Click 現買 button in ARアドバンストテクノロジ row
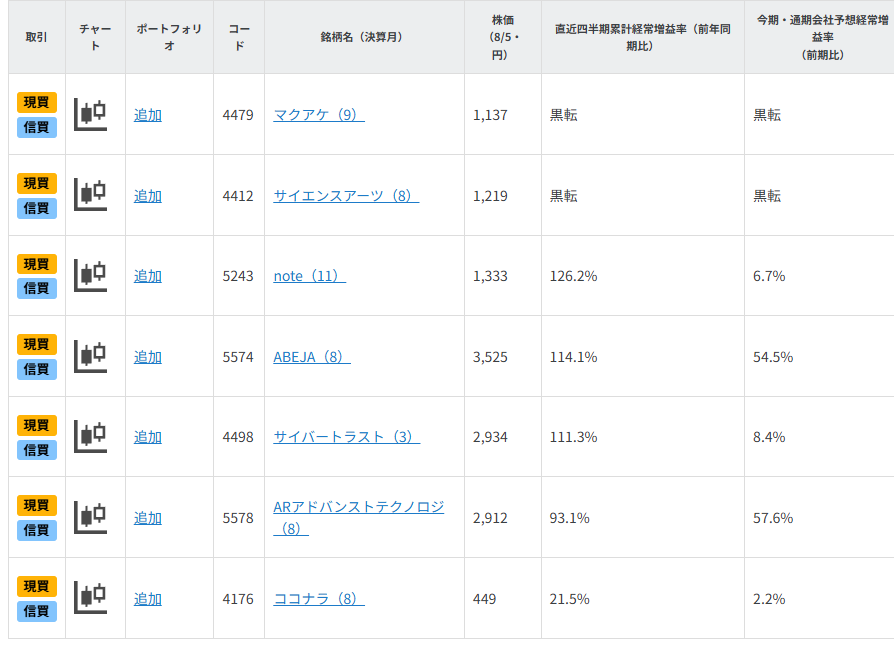Image resolution: width=894 pixels, height=653 pixels. tap(36, 505)
